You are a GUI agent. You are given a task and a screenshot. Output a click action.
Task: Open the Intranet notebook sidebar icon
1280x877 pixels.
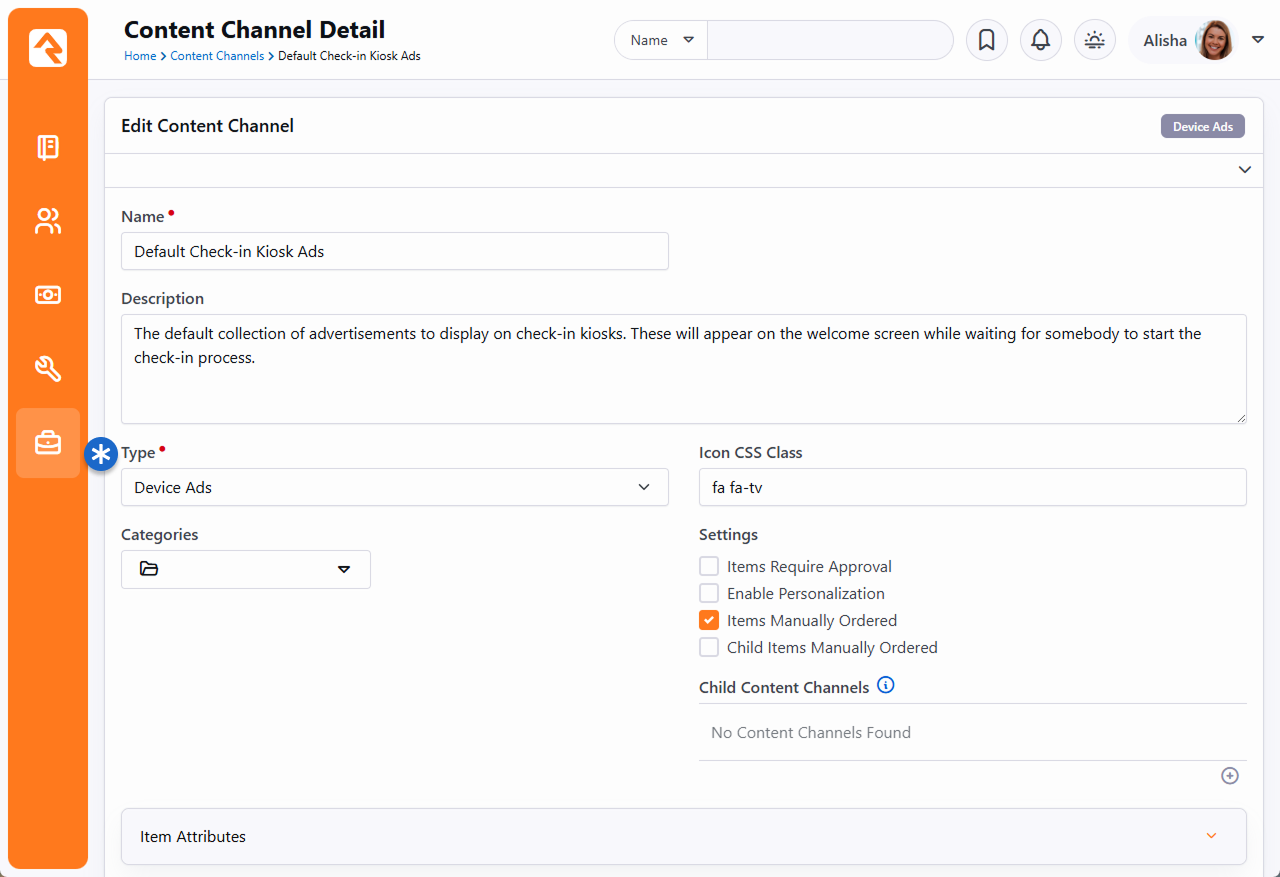pos(48,148)
